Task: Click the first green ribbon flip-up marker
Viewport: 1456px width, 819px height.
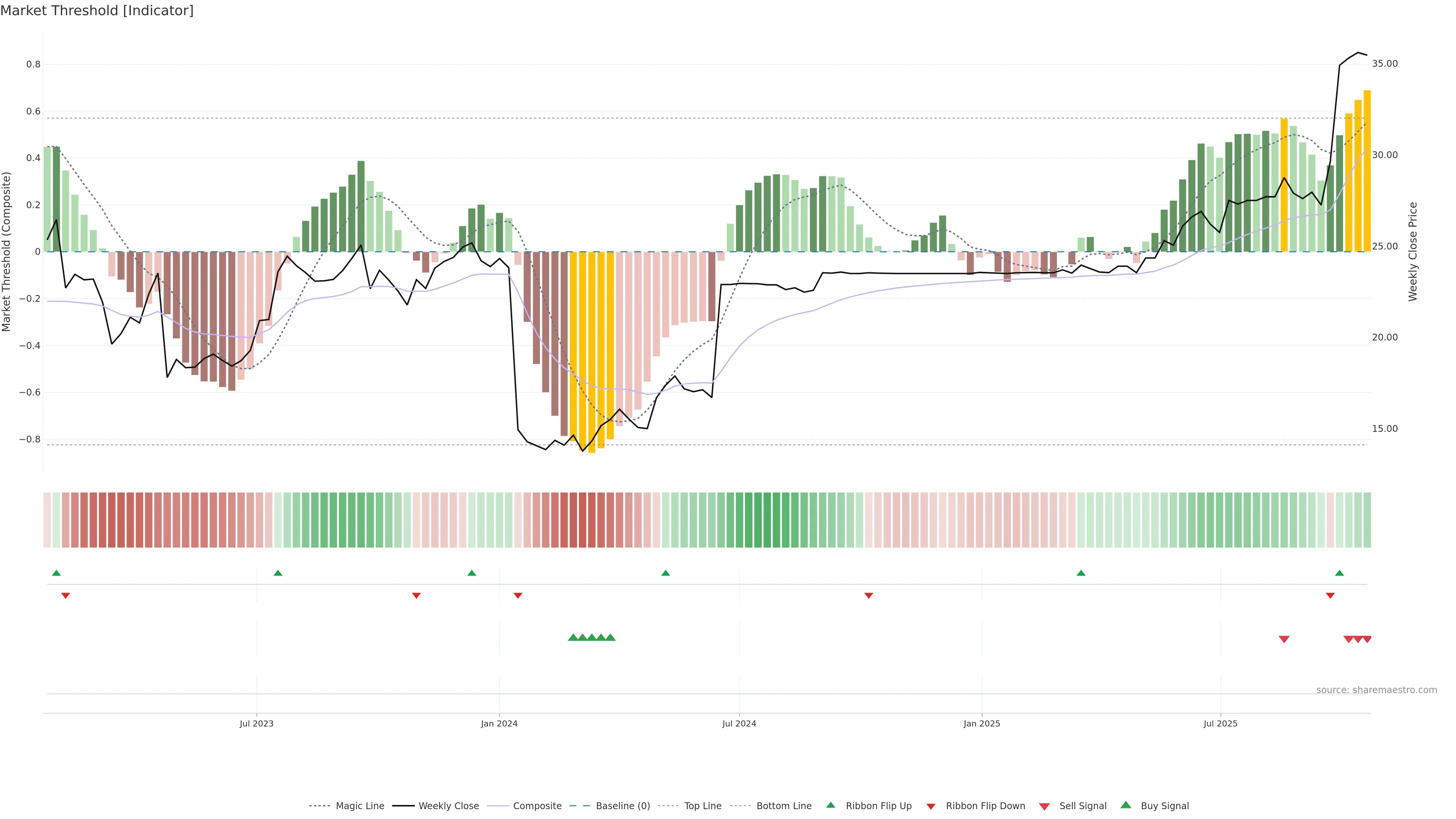Action: [x=56, y=573]
